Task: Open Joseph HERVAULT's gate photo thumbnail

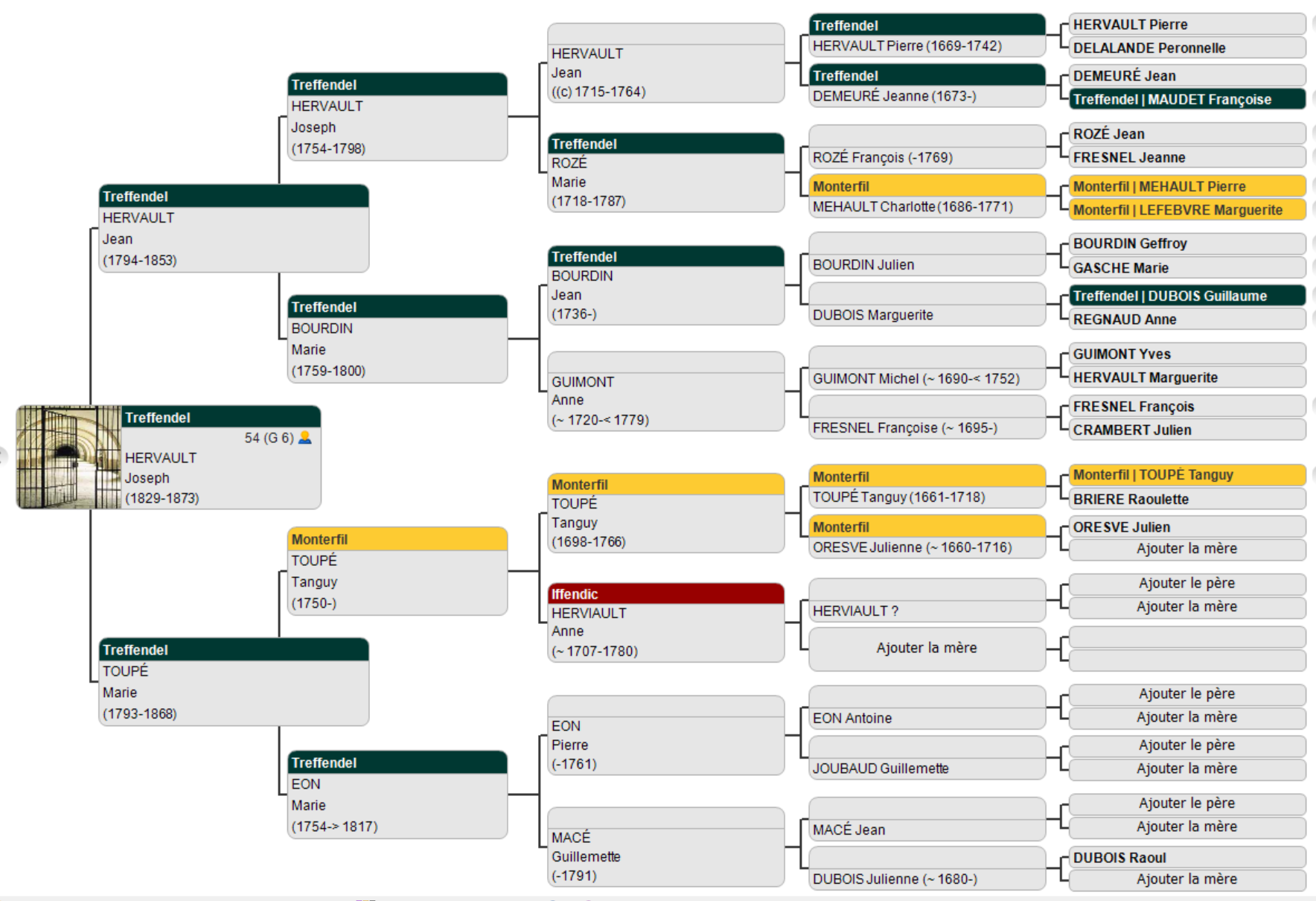Action: 68,457
